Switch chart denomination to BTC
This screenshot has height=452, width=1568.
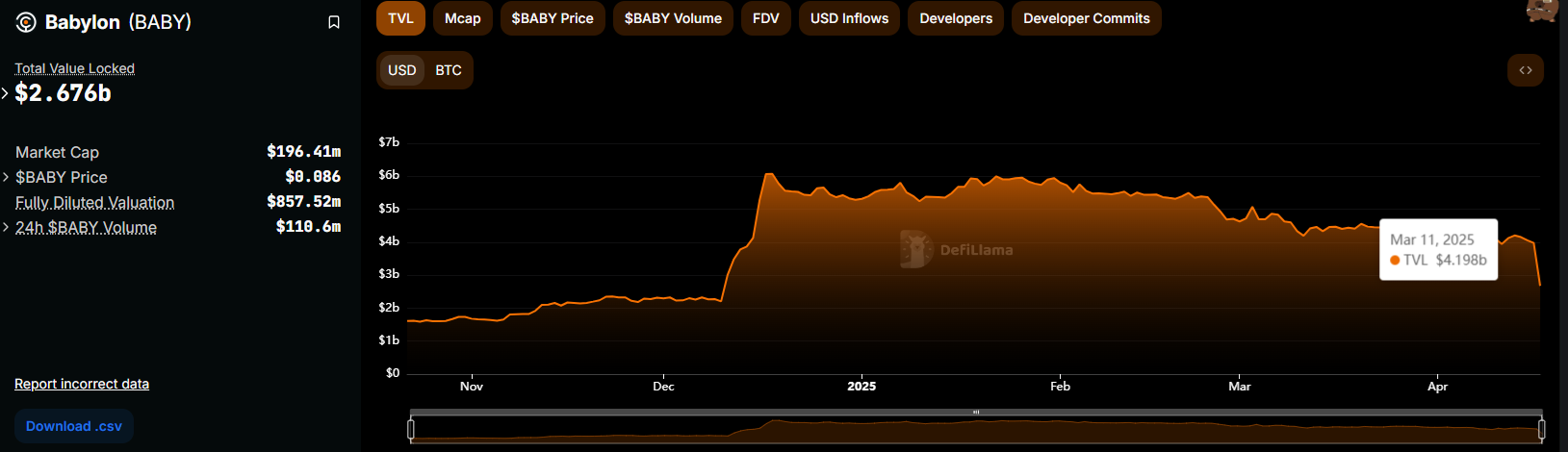coord(449,70)
